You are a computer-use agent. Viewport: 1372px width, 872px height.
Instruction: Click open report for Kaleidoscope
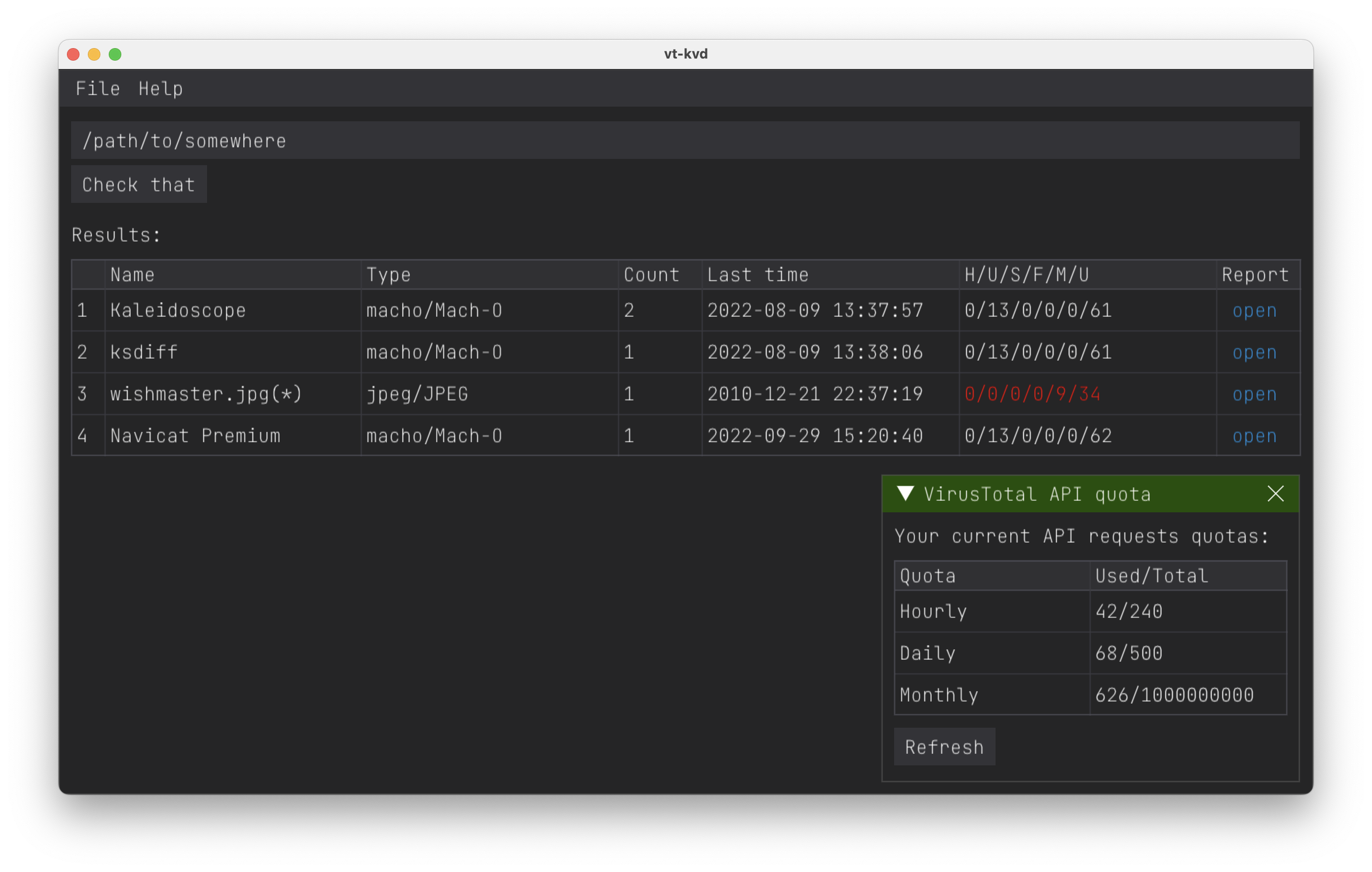coord(1254,311)
